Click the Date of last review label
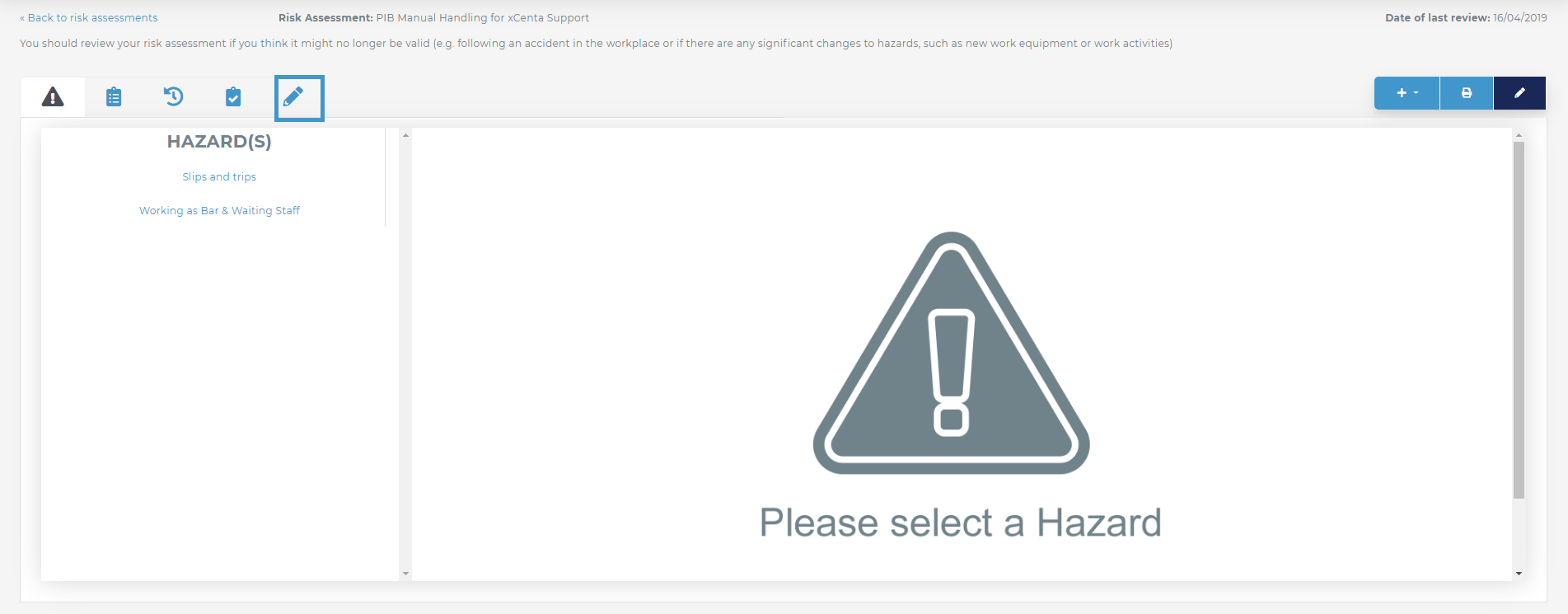1568x614 pixels. click(x=1437, y=17)
